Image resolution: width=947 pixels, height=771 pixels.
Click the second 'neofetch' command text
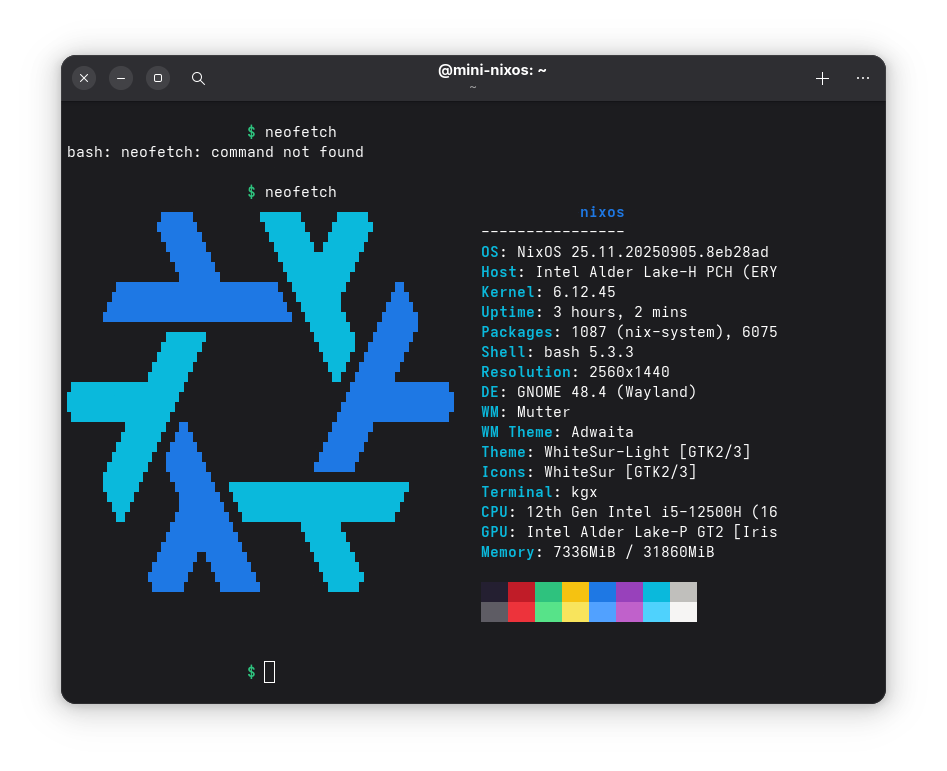tap(301, 192)
